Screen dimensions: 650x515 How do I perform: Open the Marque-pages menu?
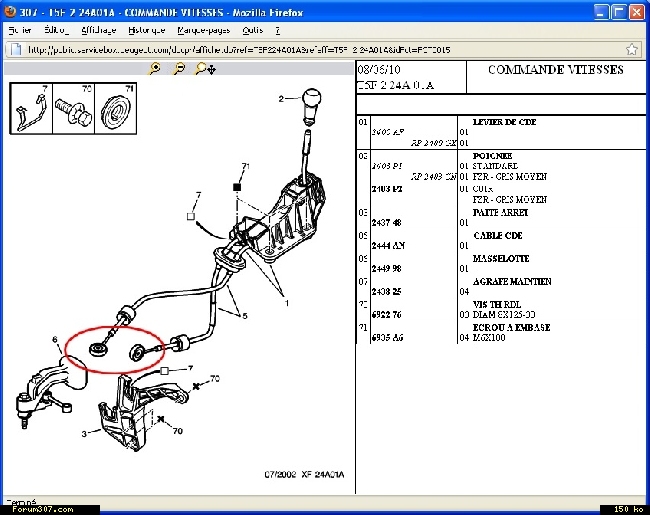point(204,30)
